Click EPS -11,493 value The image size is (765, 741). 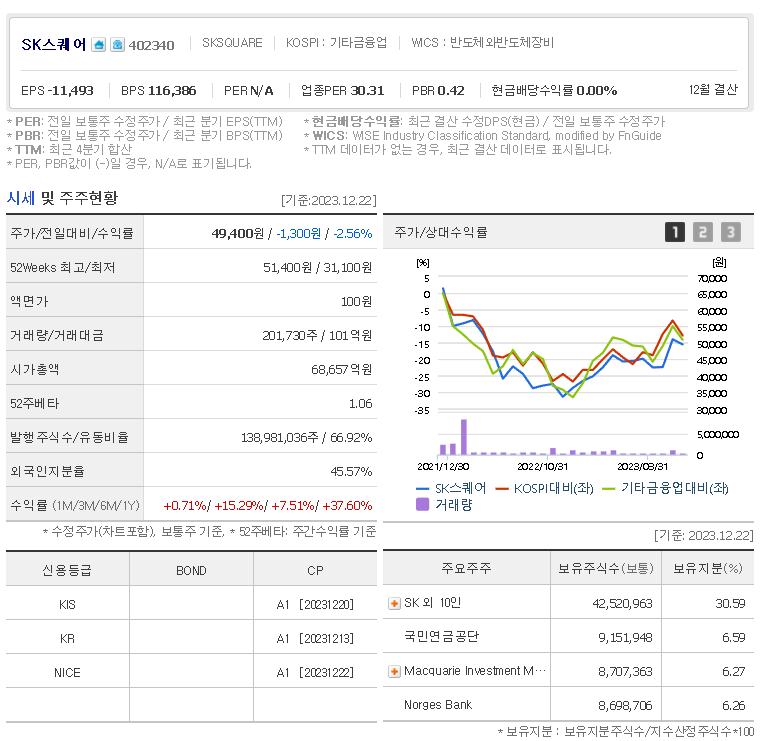pos(57,91)
